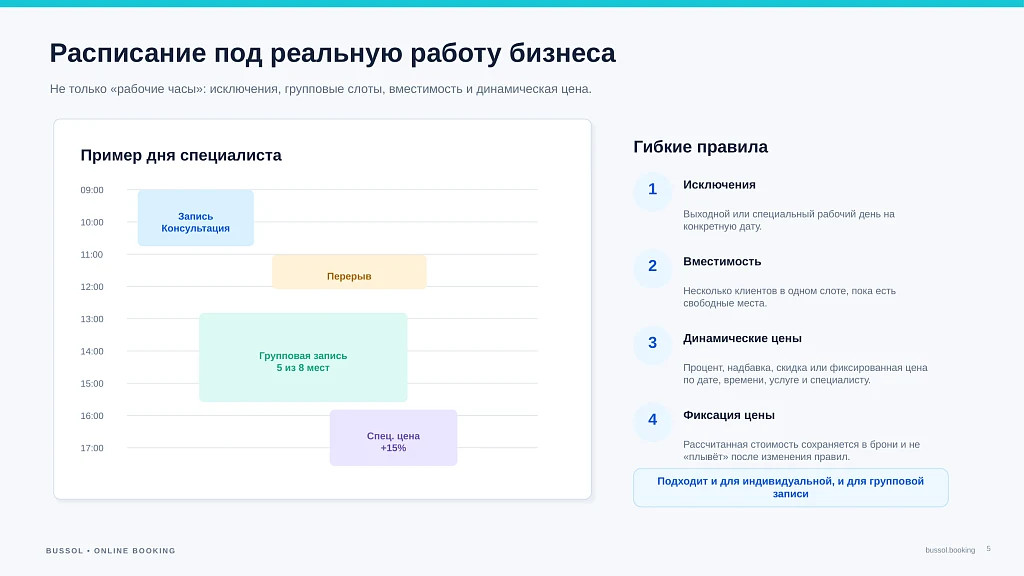Click the 16:00 time label
The width and height of the screenshot is (1024, 576).
point(92,415)
